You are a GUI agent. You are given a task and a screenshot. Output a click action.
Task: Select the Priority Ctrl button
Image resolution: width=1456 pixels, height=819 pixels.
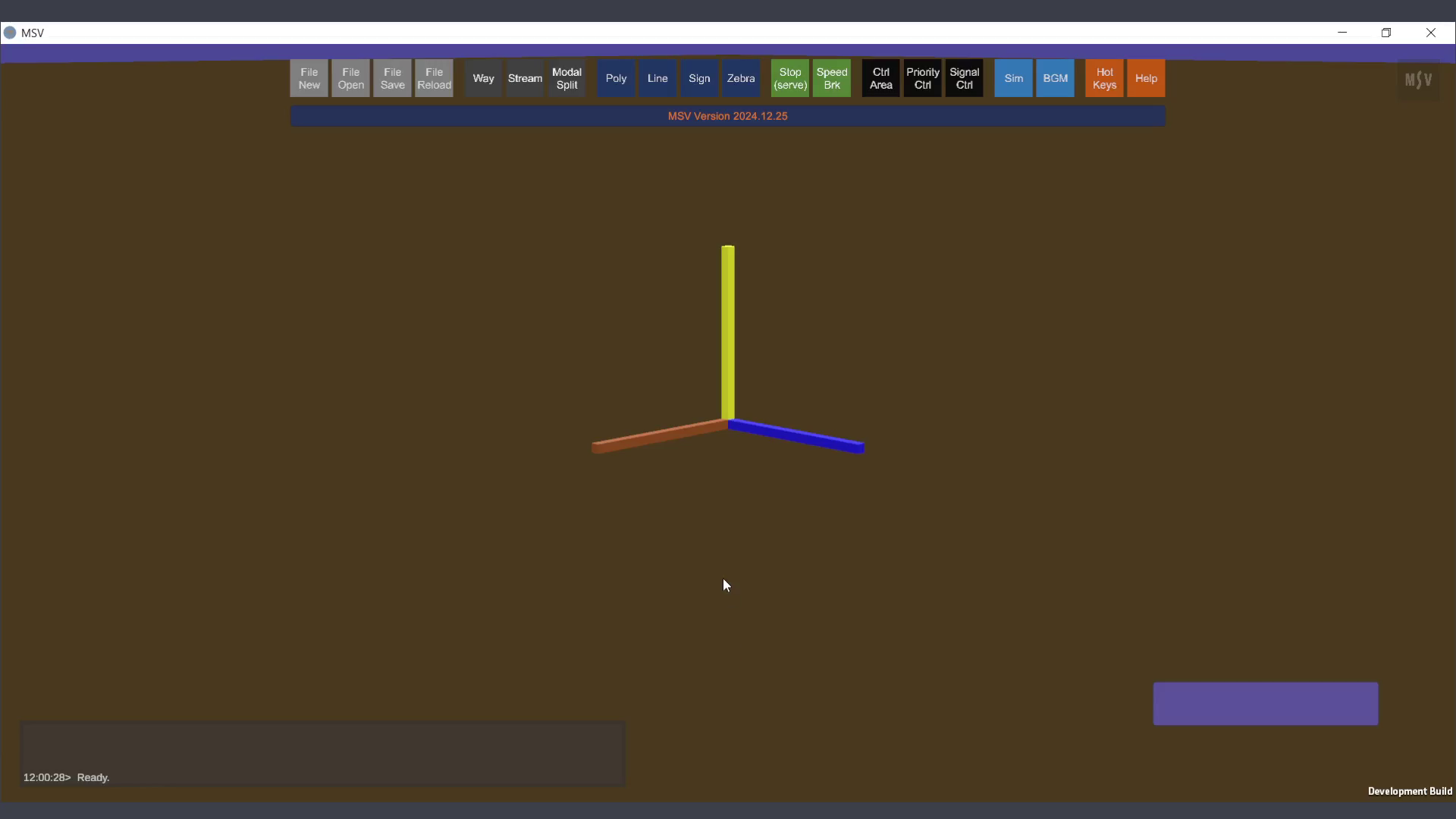(x=923, y=78)
